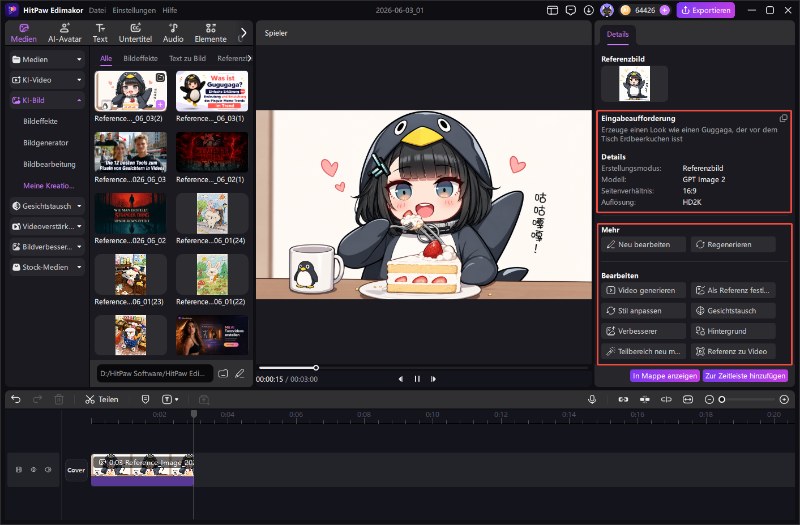
Task: Click the Gesichtstausch button in Bearbeiten
Action: click(733, 311)
